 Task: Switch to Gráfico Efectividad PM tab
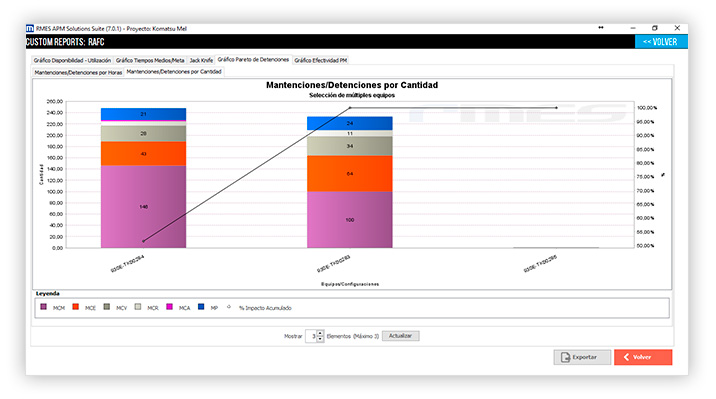click(321, 60)
